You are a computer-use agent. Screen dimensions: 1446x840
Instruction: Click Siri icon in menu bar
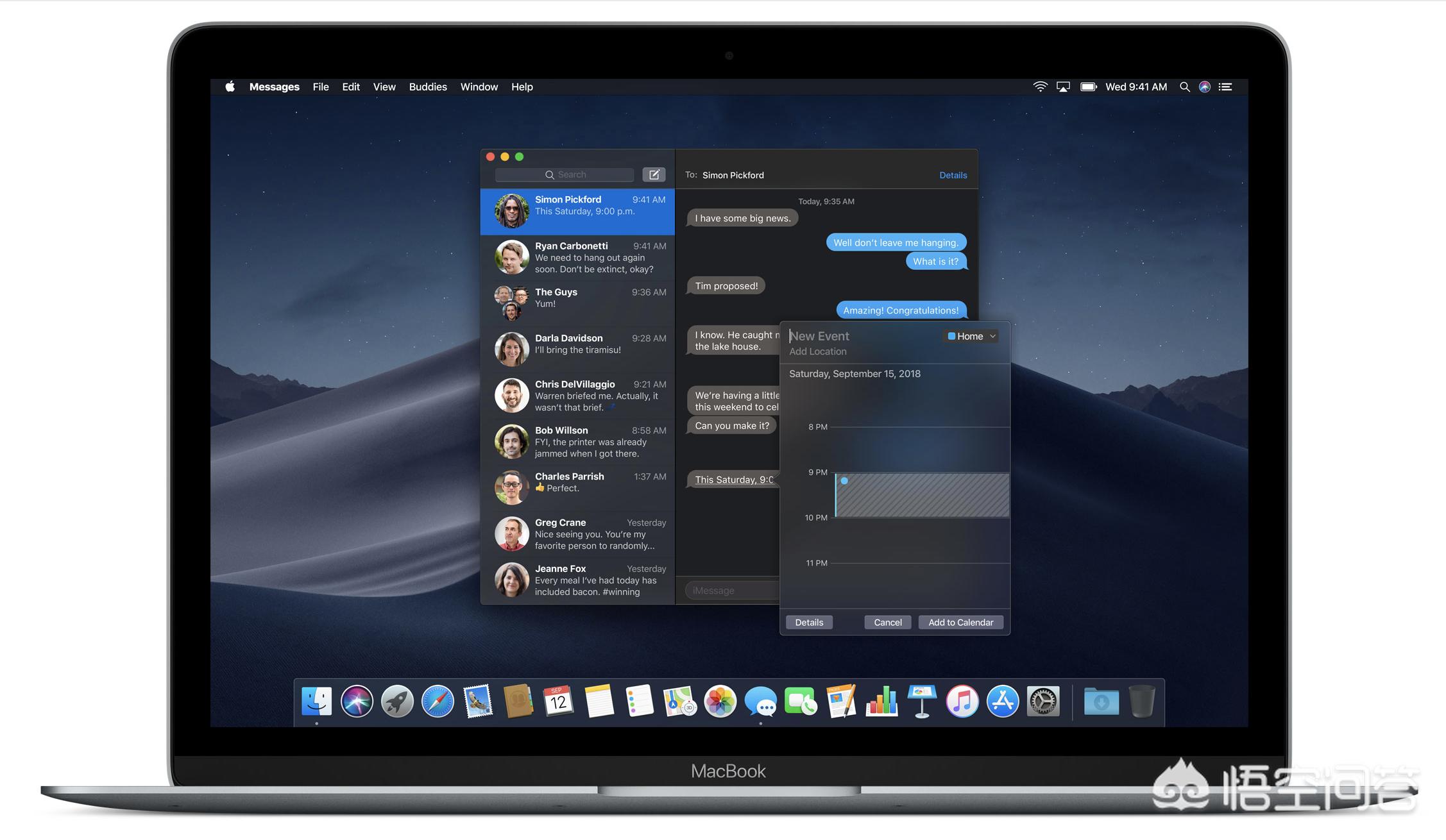[x=1205, y=87]
